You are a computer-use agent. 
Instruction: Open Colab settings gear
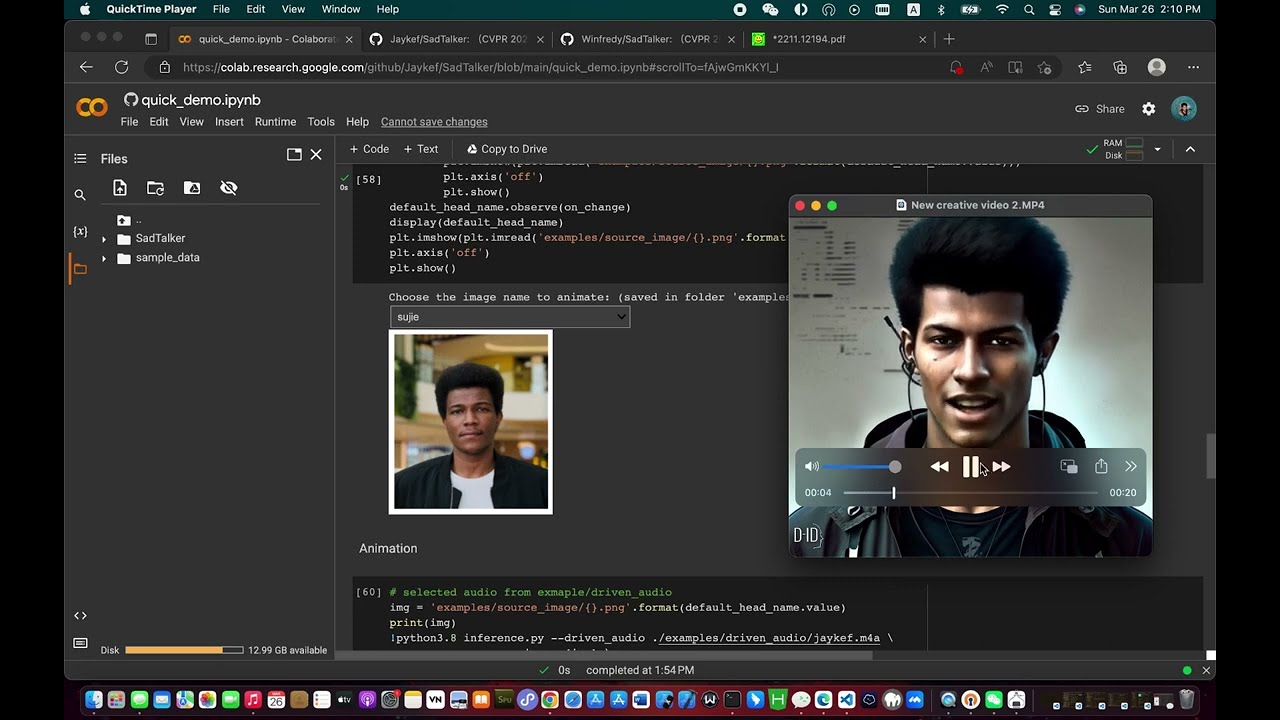click(1149, 109)
